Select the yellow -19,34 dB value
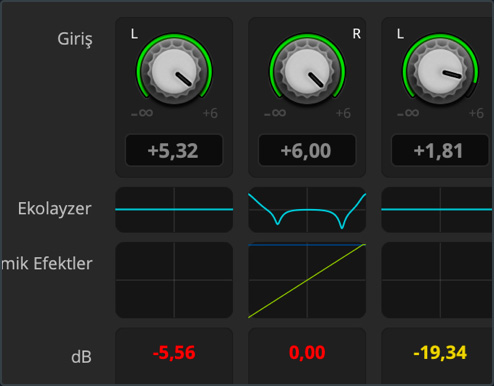Image resolution: width=494 pixels, height=386 pixels. pos(440,353)
